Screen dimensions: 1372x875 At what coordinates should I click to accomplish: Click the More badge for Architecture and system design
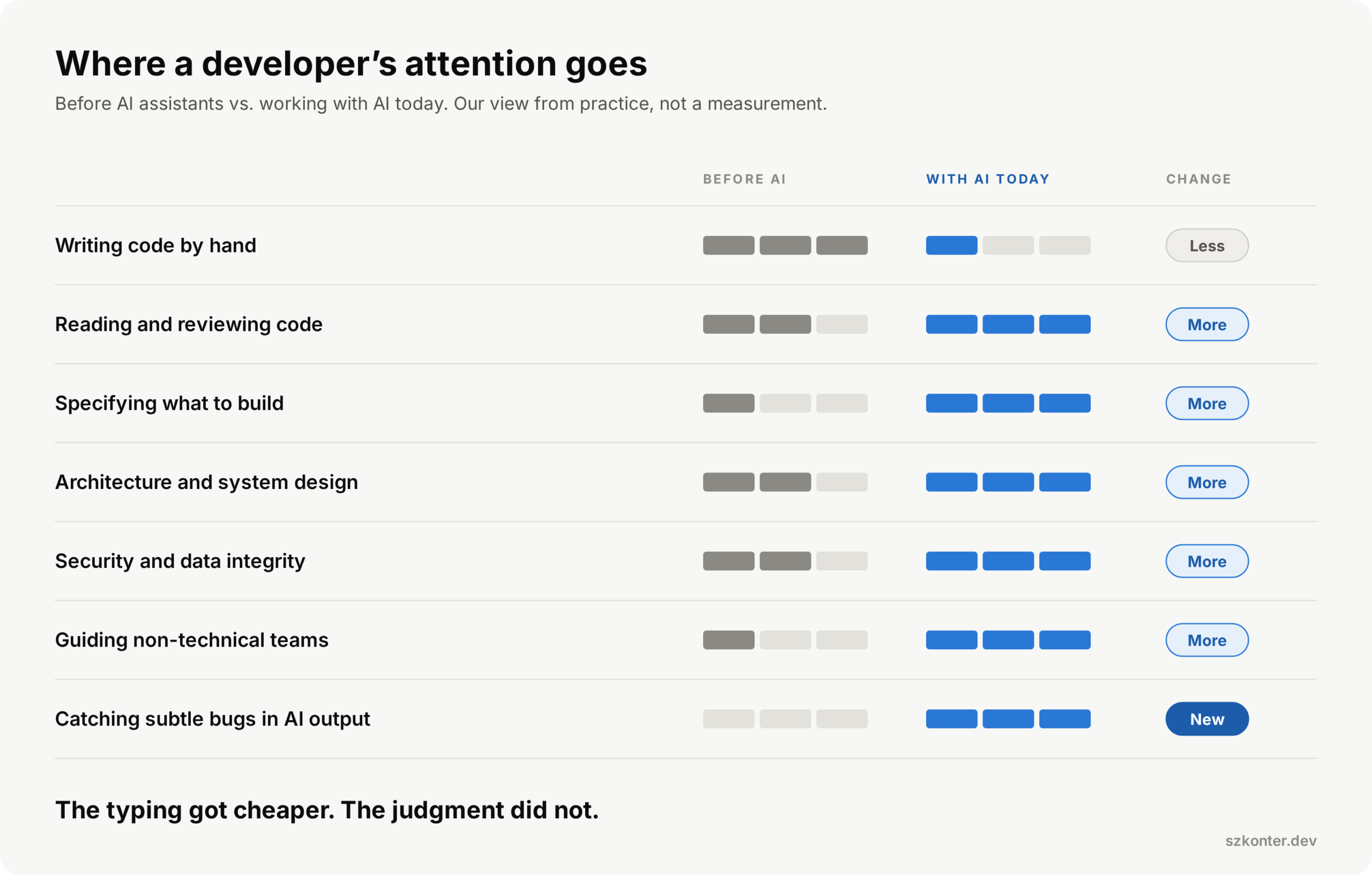1207,482
